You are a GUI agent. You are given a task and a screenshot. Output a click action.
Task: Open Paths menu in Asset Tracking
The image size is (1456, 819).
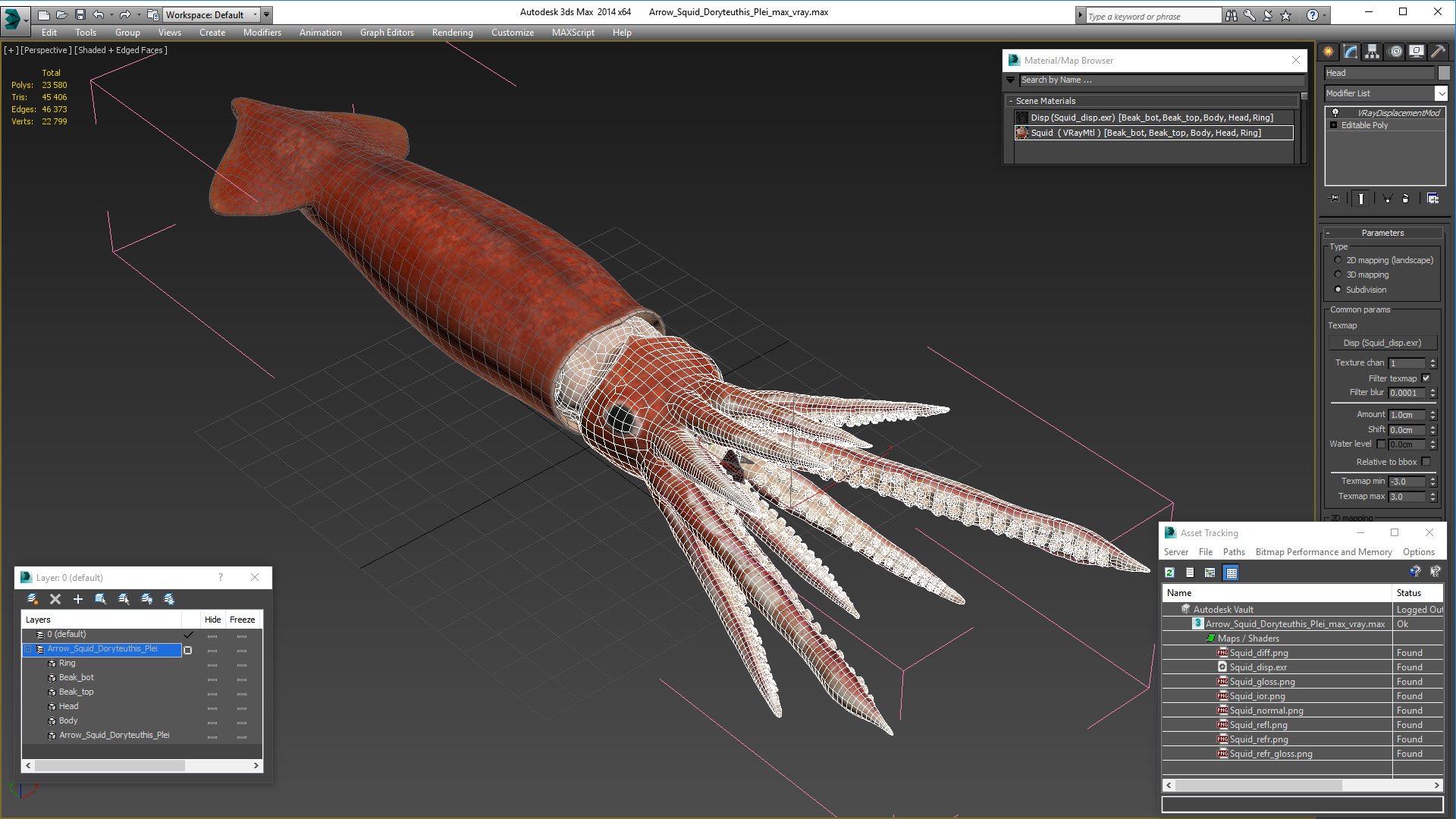[1234, 552]
